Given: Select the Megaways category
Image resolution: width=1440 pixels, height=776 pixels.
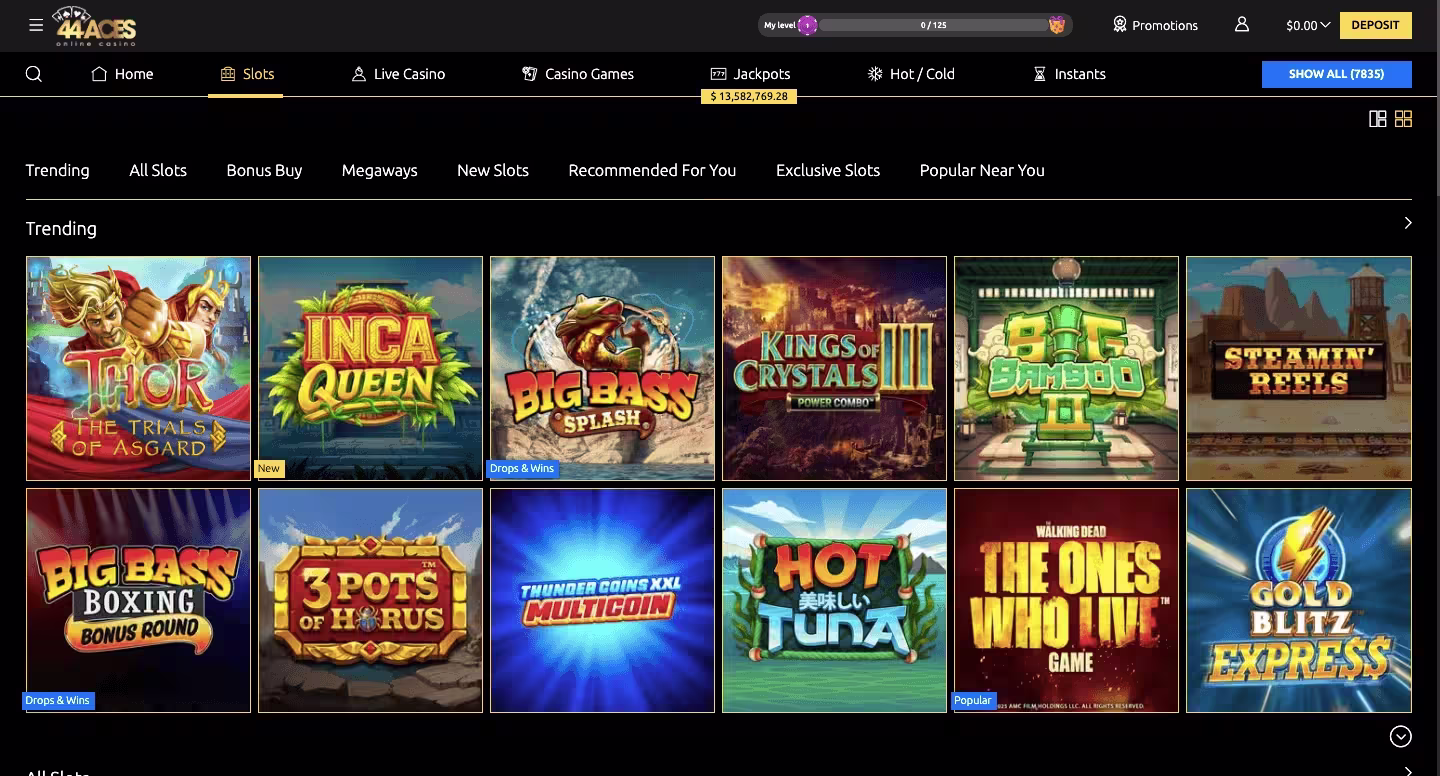Looking at the screenshot, I should click(380, 170).
